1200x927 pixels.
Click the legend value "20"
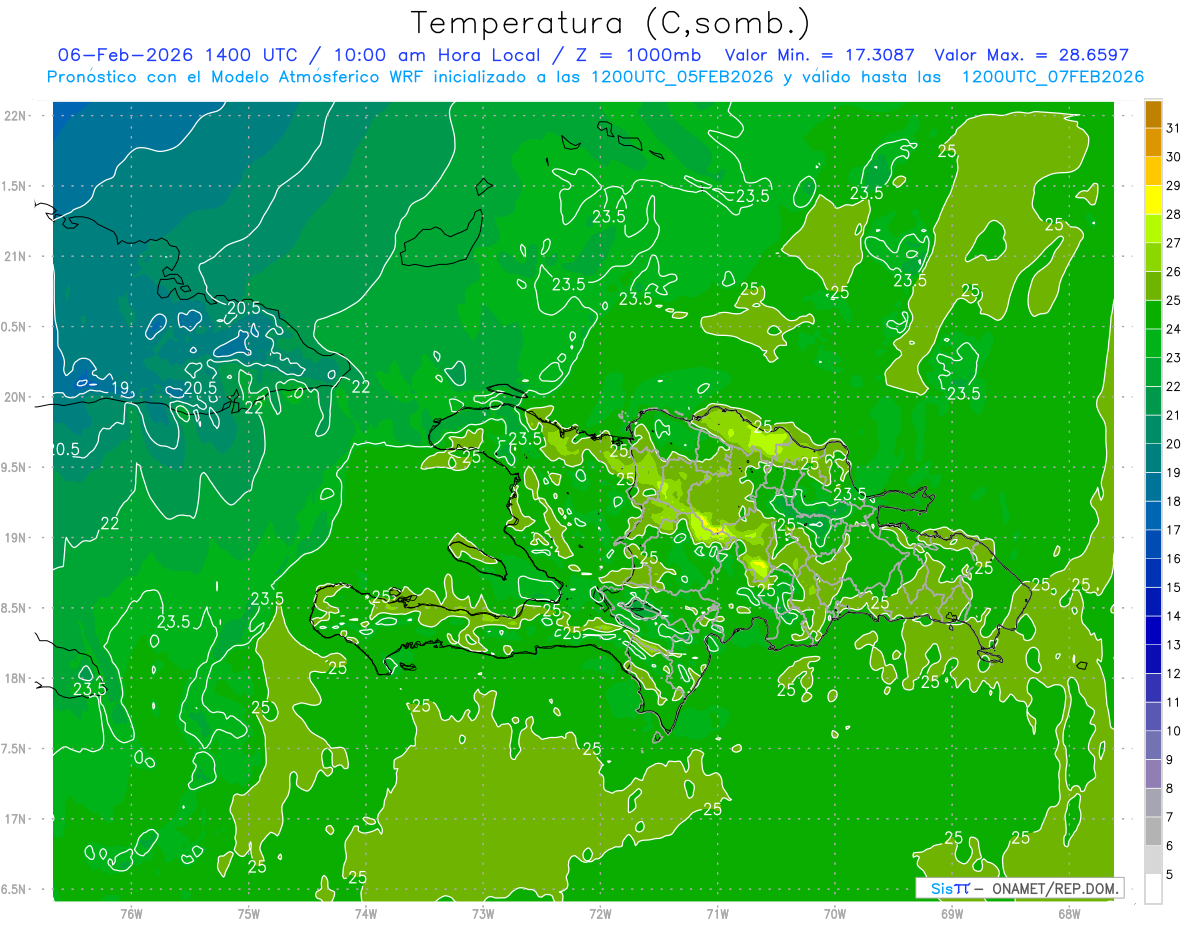[1174, 444]
